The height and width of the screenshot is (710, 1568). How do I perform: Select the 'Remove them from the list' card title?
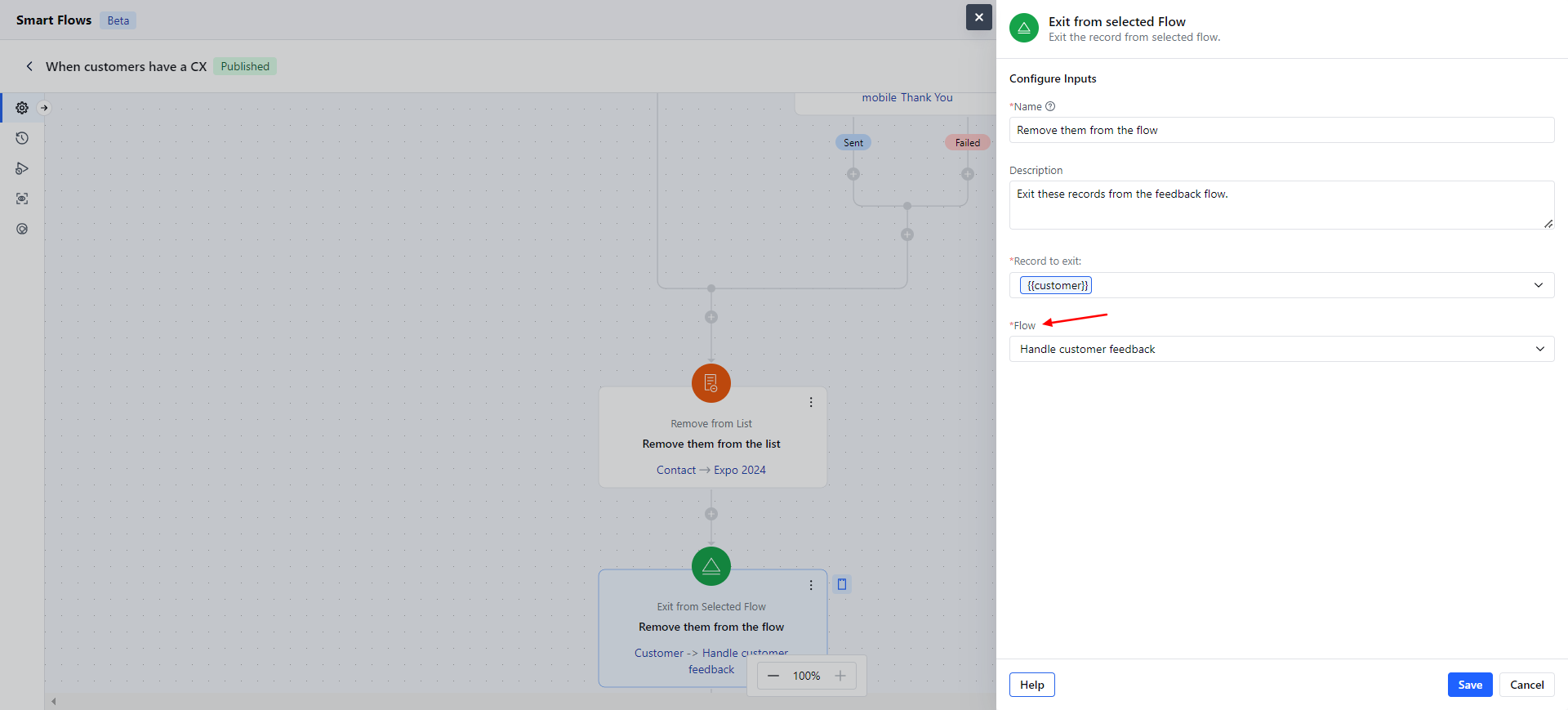coord(711,444)
